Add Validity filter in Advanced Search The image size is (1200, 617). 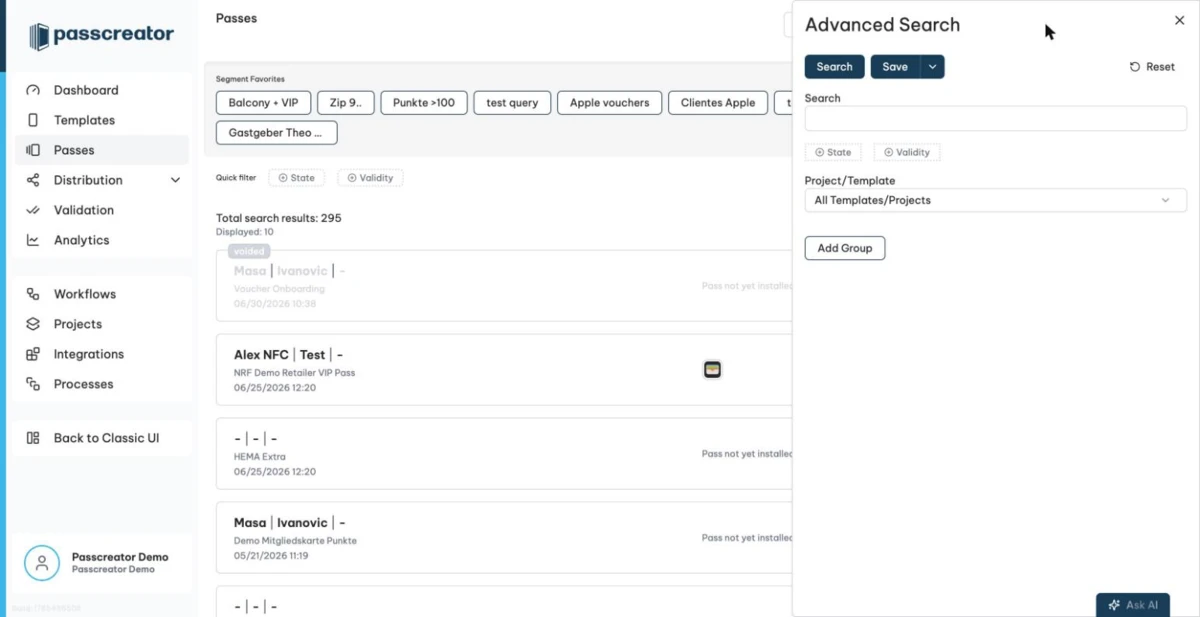tap(907, 153)
